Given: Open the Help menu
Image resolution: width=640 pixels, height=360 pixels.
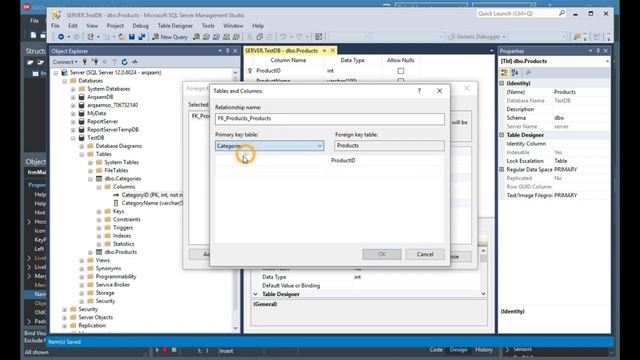Looking at the screenshot, I should click(x=258, y=26).
